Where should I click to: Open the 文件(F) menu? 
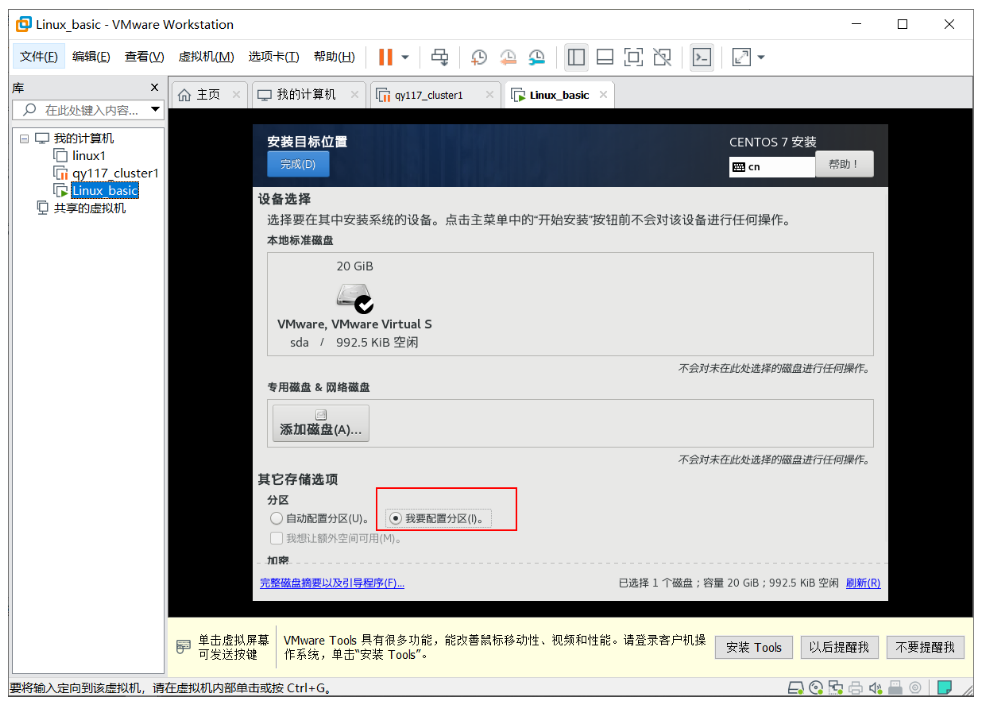click(38, 57)
